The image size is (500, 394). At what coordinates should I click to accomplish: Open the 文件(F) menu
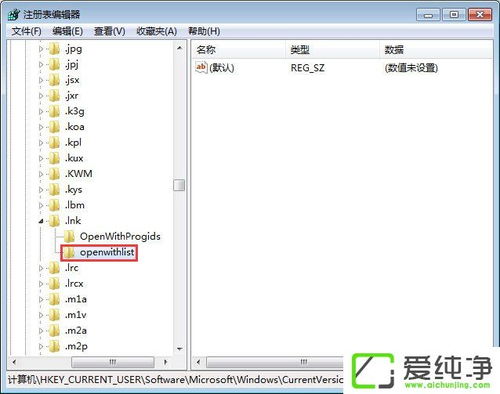[26, 31]
